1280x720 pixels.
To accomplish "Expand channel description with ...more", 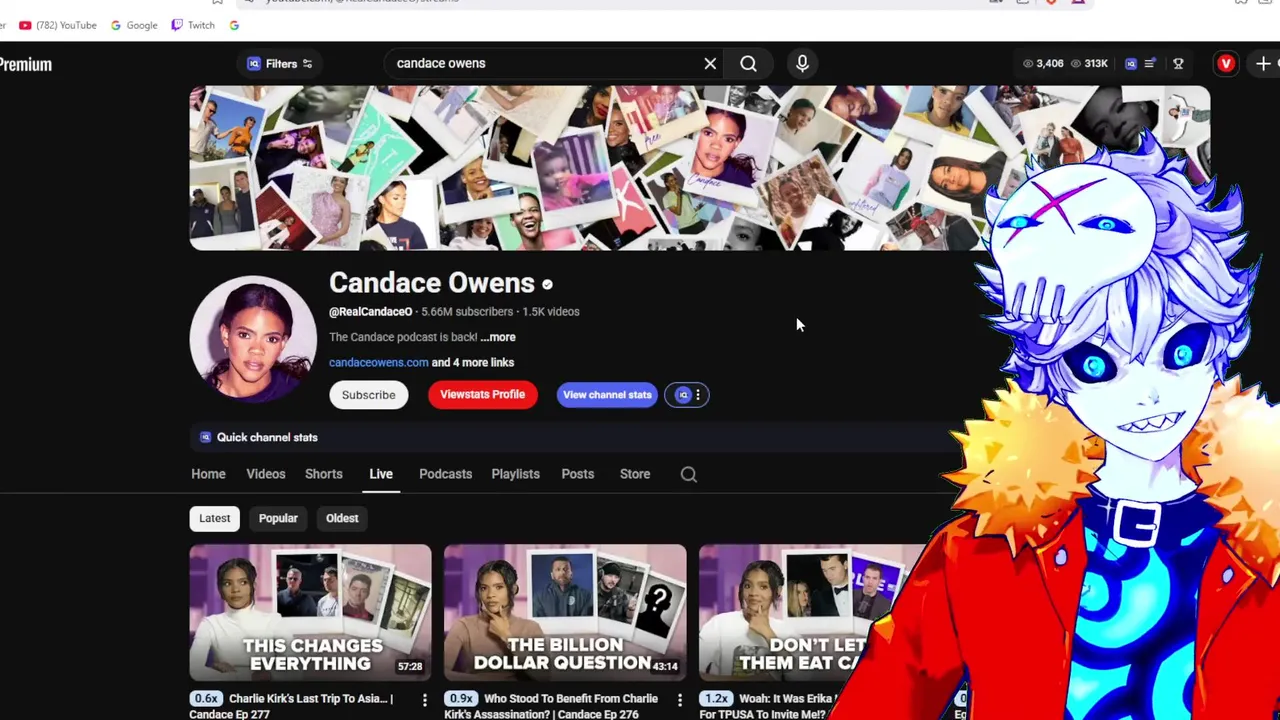I will [498, 337].
